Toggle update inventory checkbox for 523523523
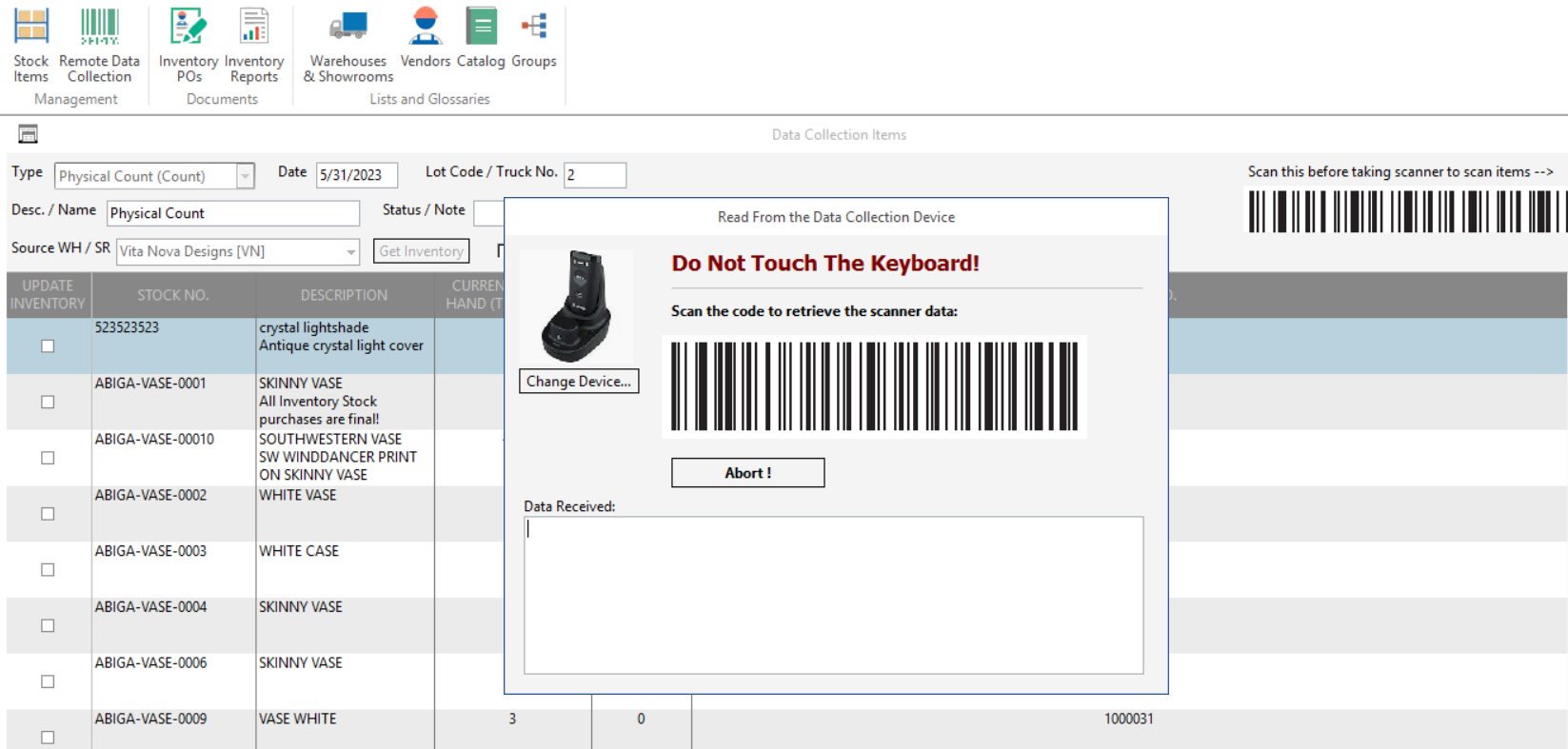Viewport: 1568px width, 749px height. click(48, 346)
